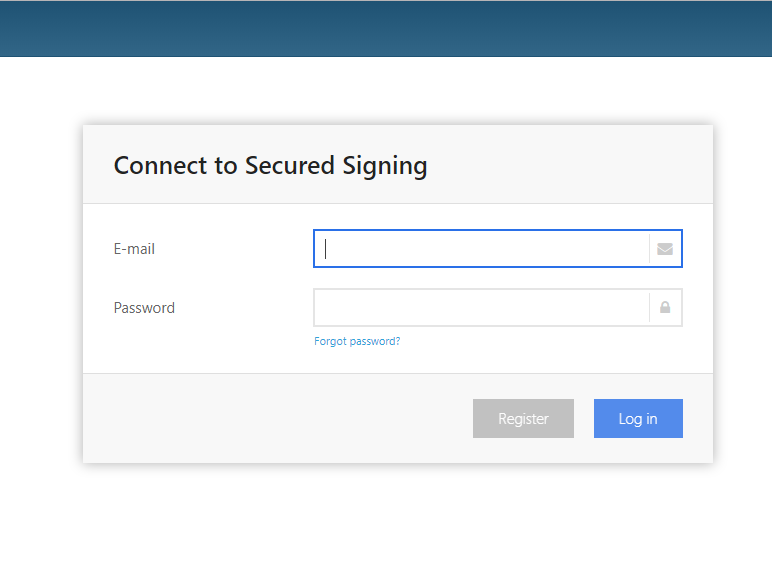Select the lock glyph beside password box

point(665,308)
